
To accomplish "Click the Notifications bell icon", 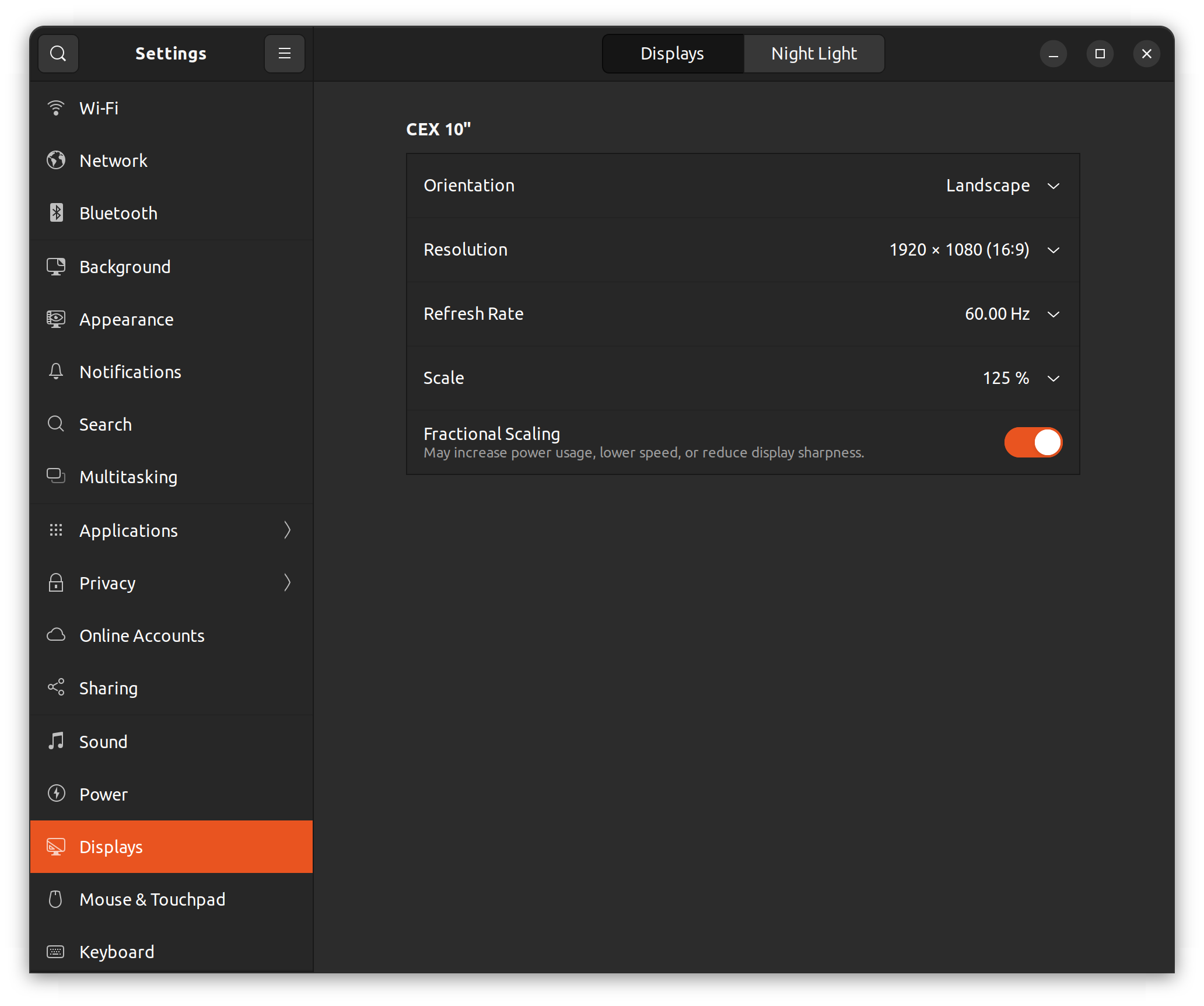I will click(56, 372).
